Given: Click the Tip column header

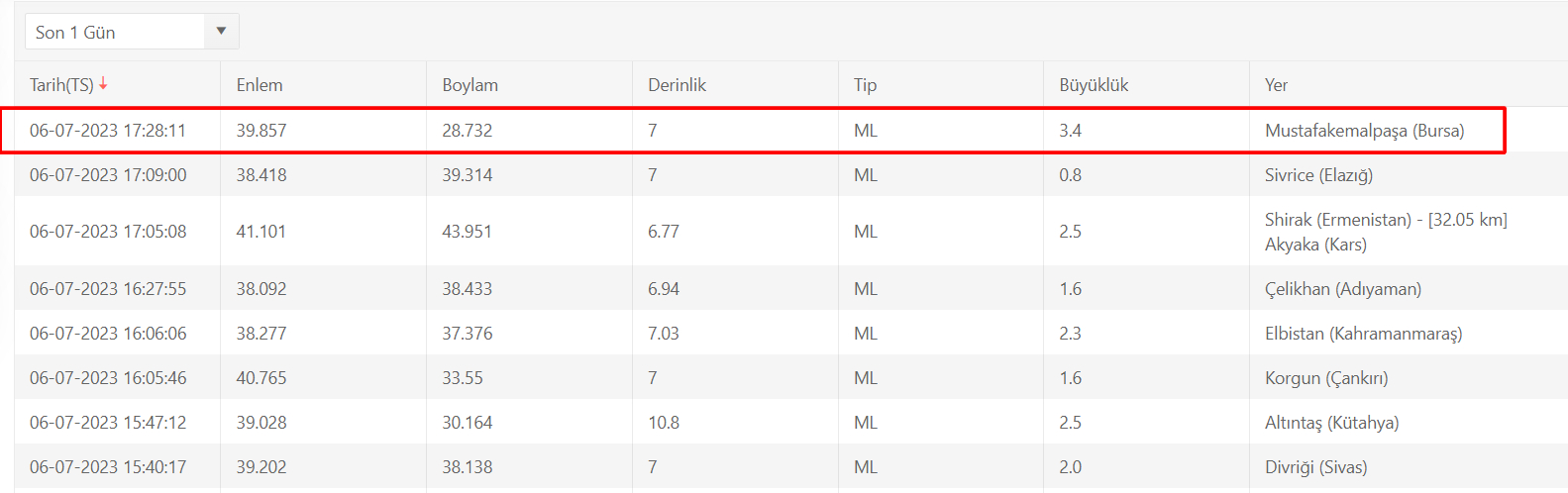Looking at the screenshot, I should click(x=865, y=85).
